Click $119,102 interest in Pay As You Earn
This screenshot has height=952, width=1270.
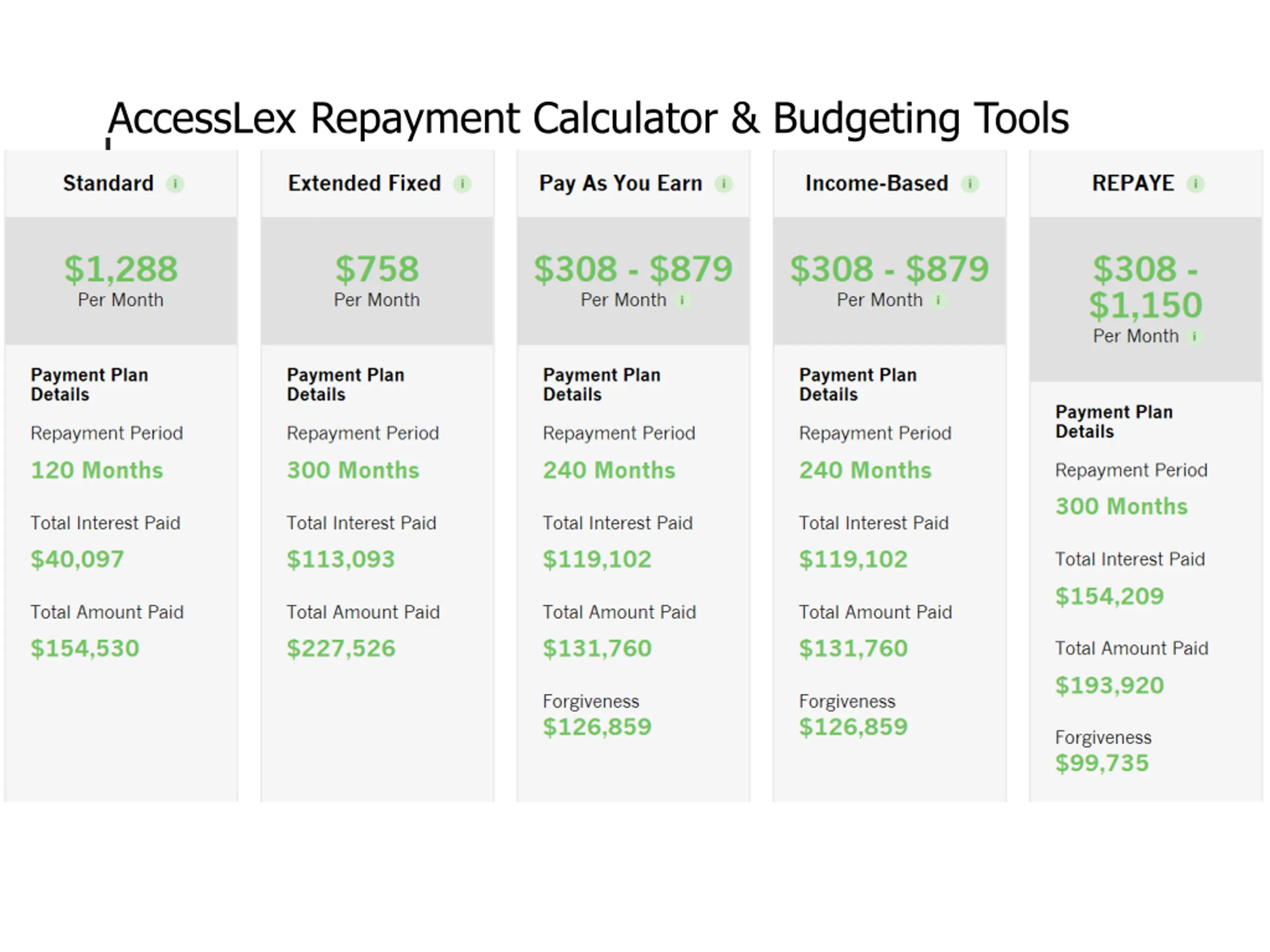pos(597,559)
